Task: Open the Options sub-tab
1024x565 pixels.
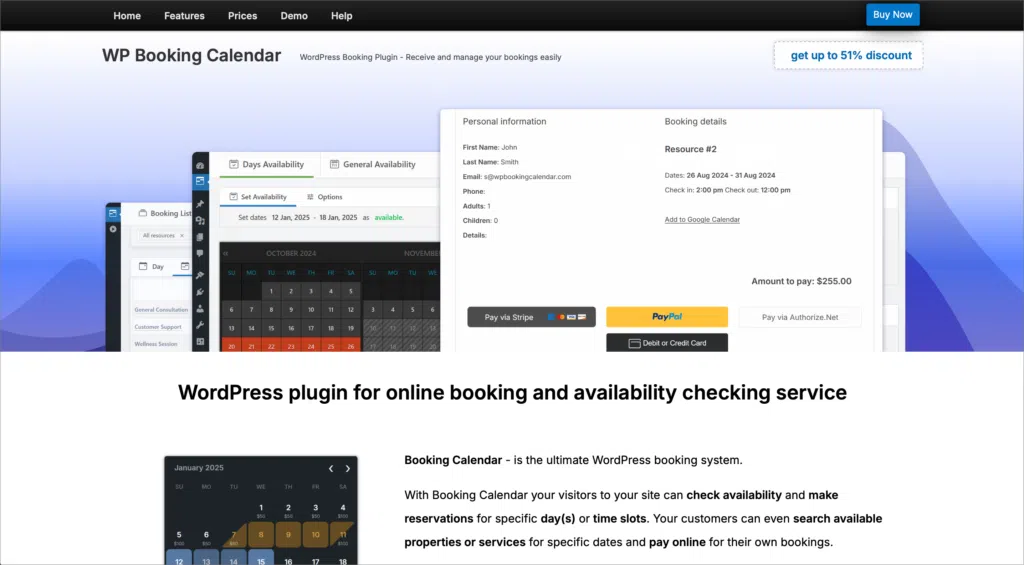Action: click(325, 197)
